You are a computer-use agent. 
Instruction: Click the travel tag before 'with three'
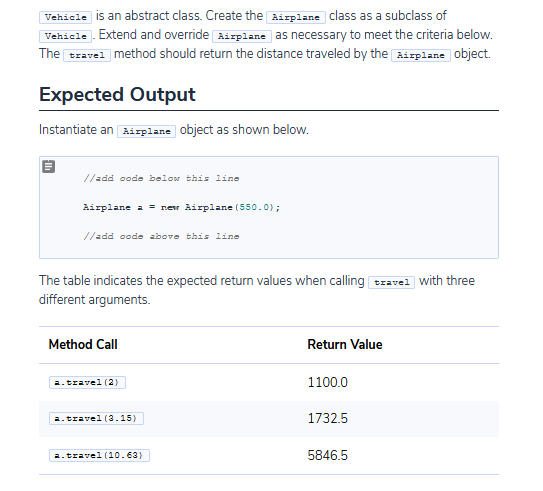(391, 282)
